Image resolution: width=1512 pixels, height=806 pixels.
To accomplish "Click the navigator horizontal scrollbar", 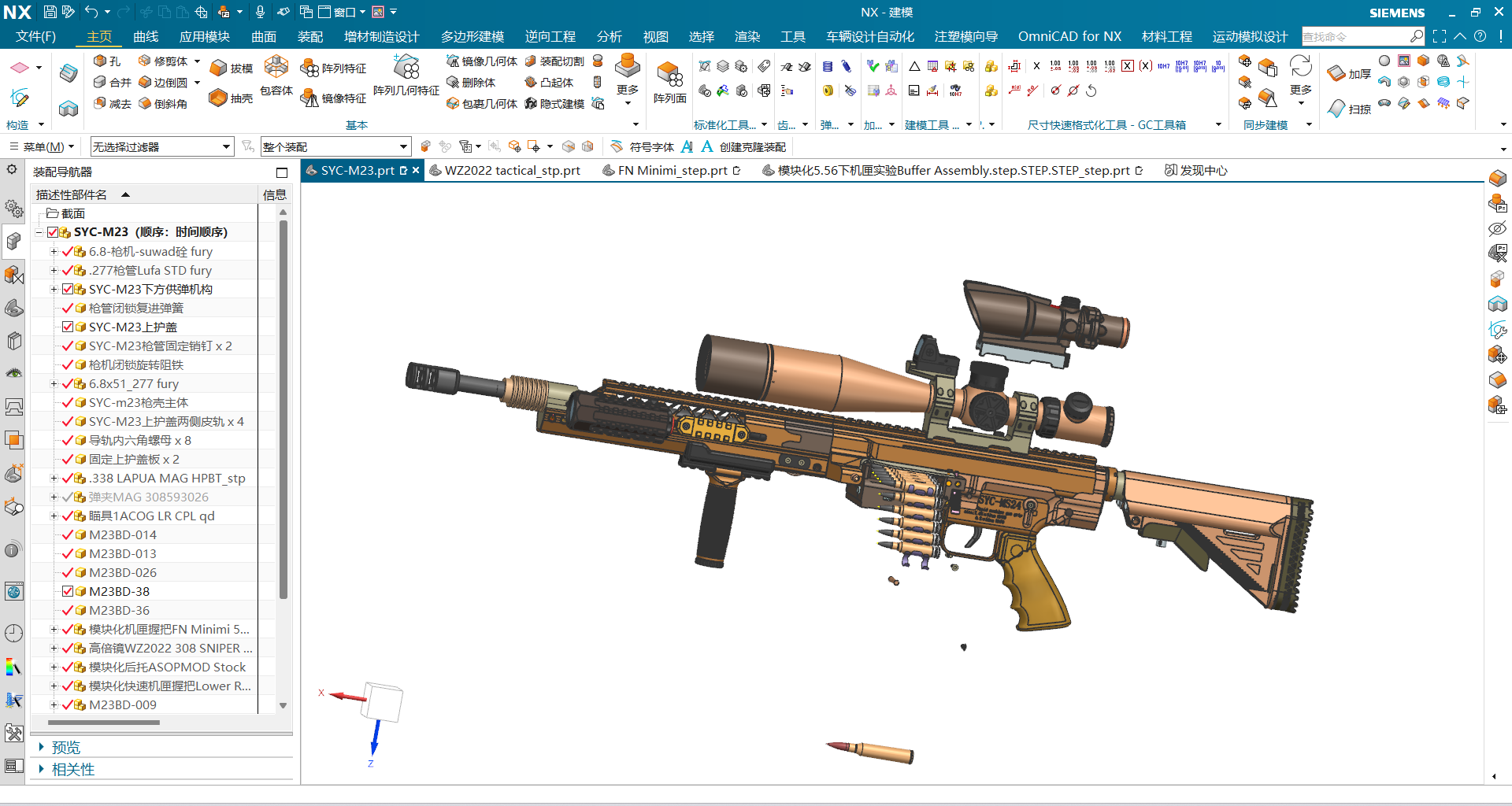I will tap(104, 723).
